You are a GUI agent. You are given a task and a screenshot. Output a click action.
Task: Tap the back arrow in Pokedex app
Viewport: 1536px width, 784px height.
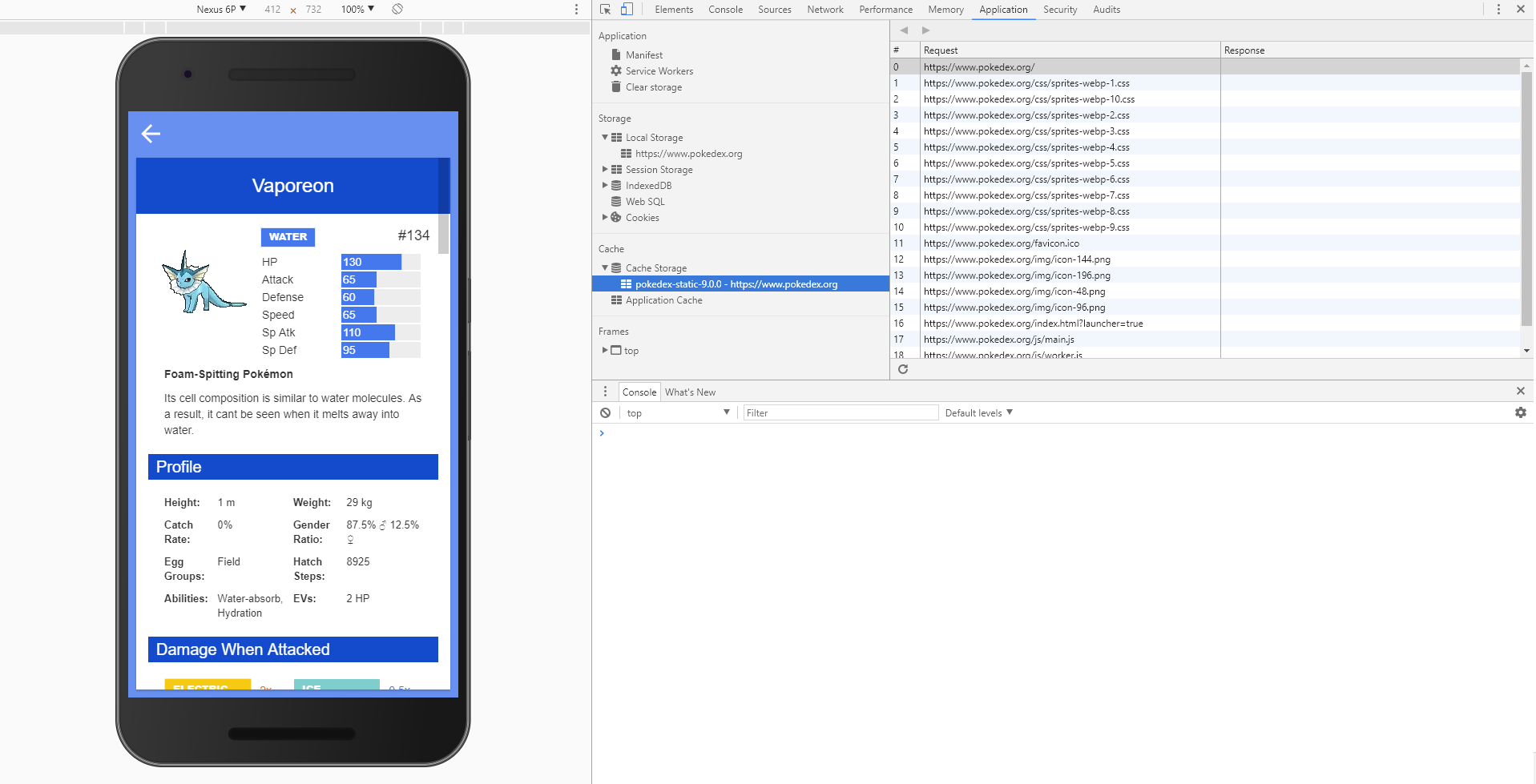(151, 134)
